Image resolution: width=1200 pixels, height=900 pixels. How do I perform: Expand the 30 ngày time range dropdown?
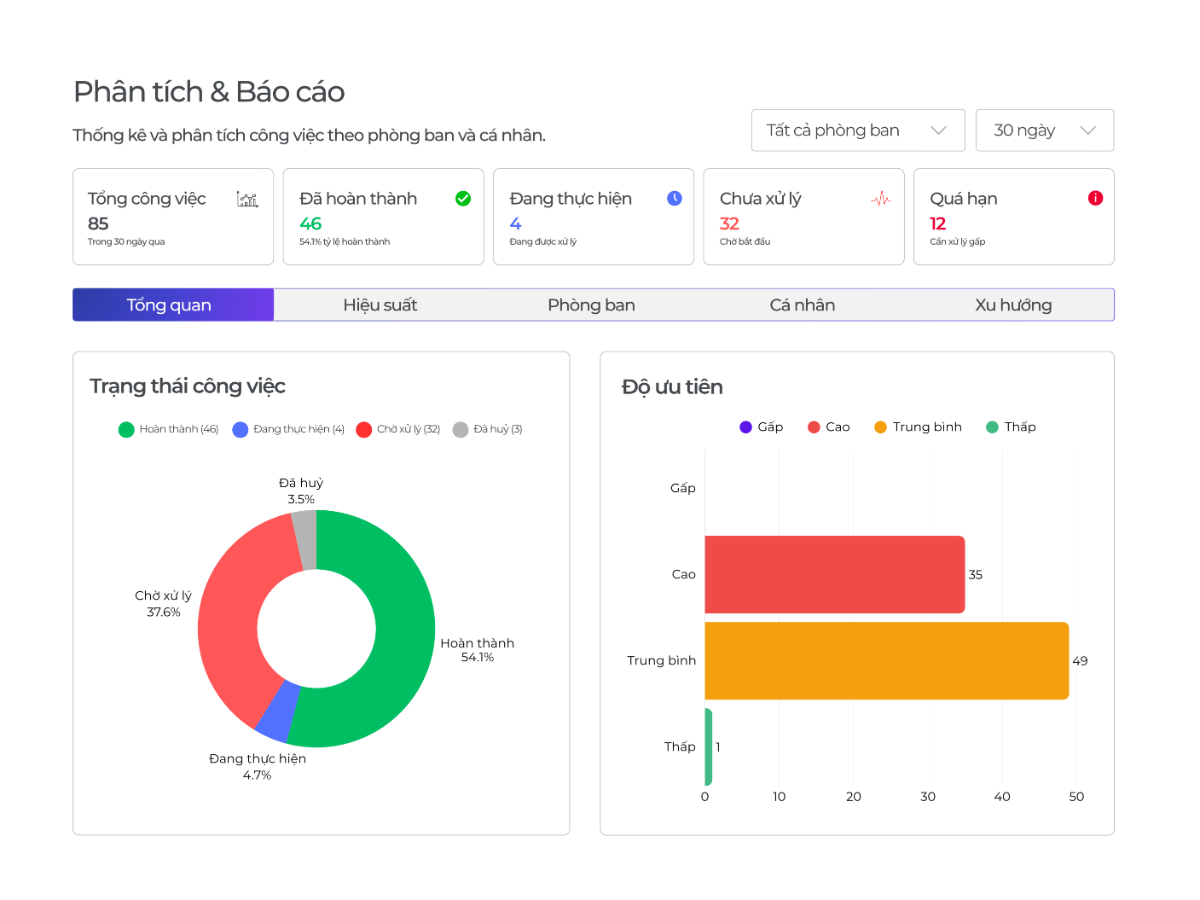[1044, 130]
